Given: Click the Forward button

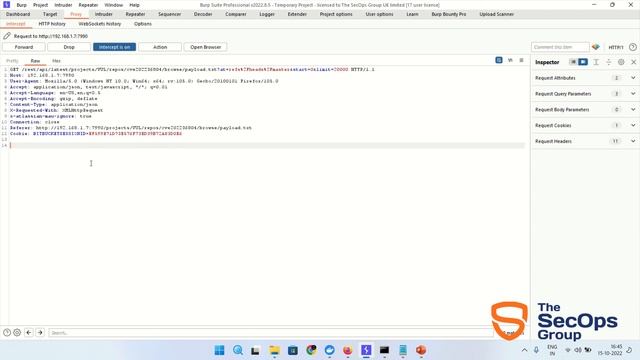Looking at the screenshot, I should point(24,47).
